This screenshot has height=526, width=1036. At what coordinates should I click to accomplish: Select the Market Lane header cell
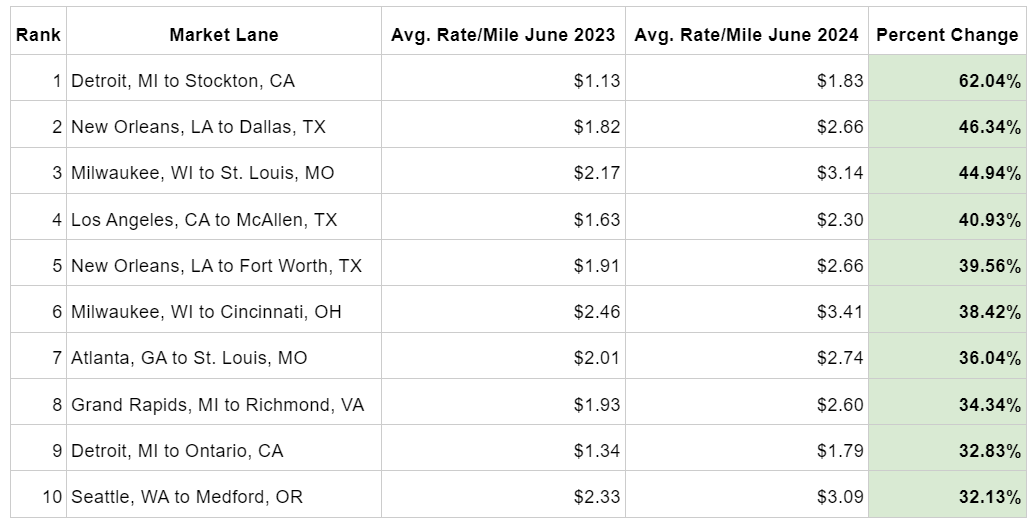pyautogui.click(x=224, y=34)
